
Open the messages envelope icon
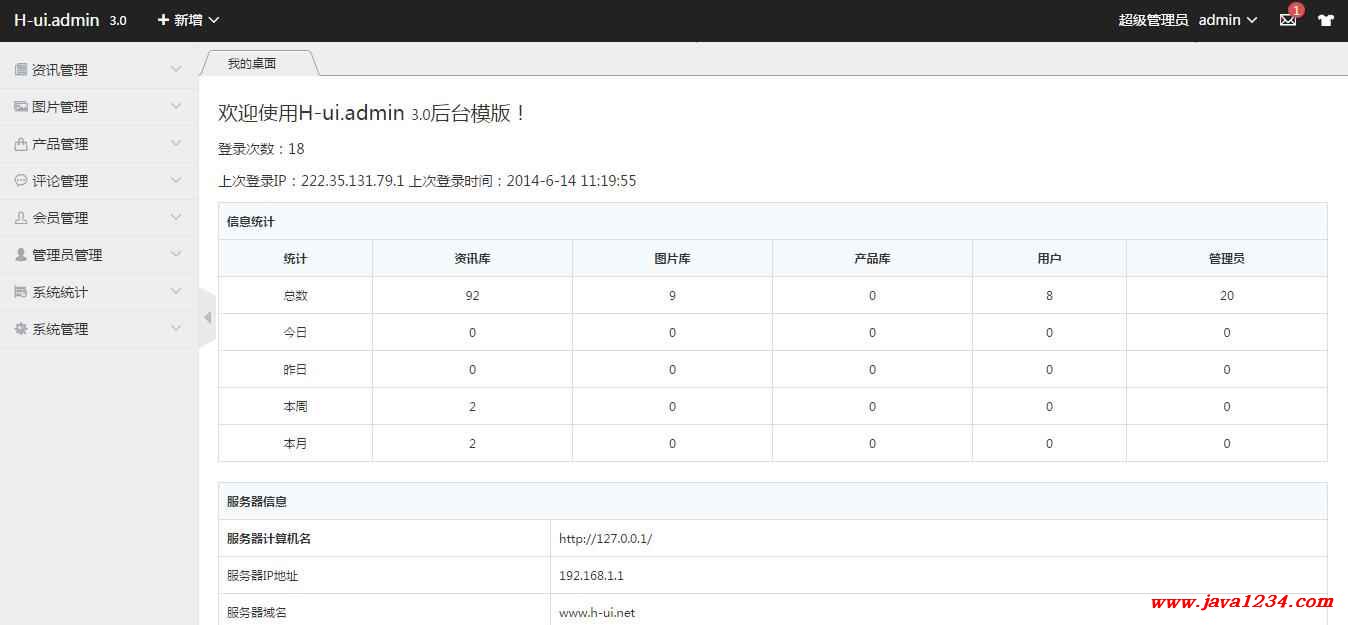pyautogui.click(x=1288, y=20)
